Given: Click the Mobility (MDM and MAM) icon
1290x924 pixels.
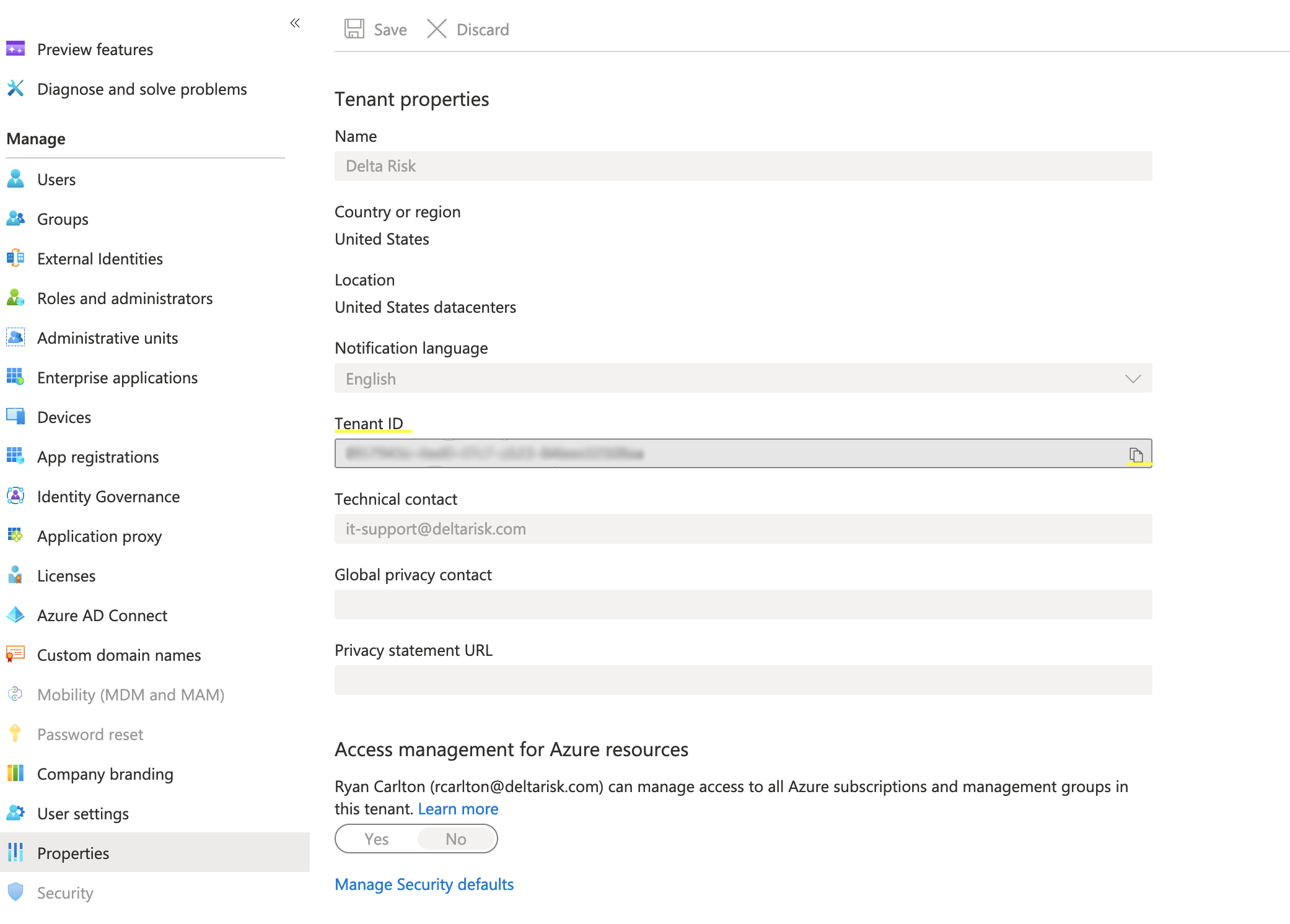Looking at the screenshot, I should pos(15,694).
